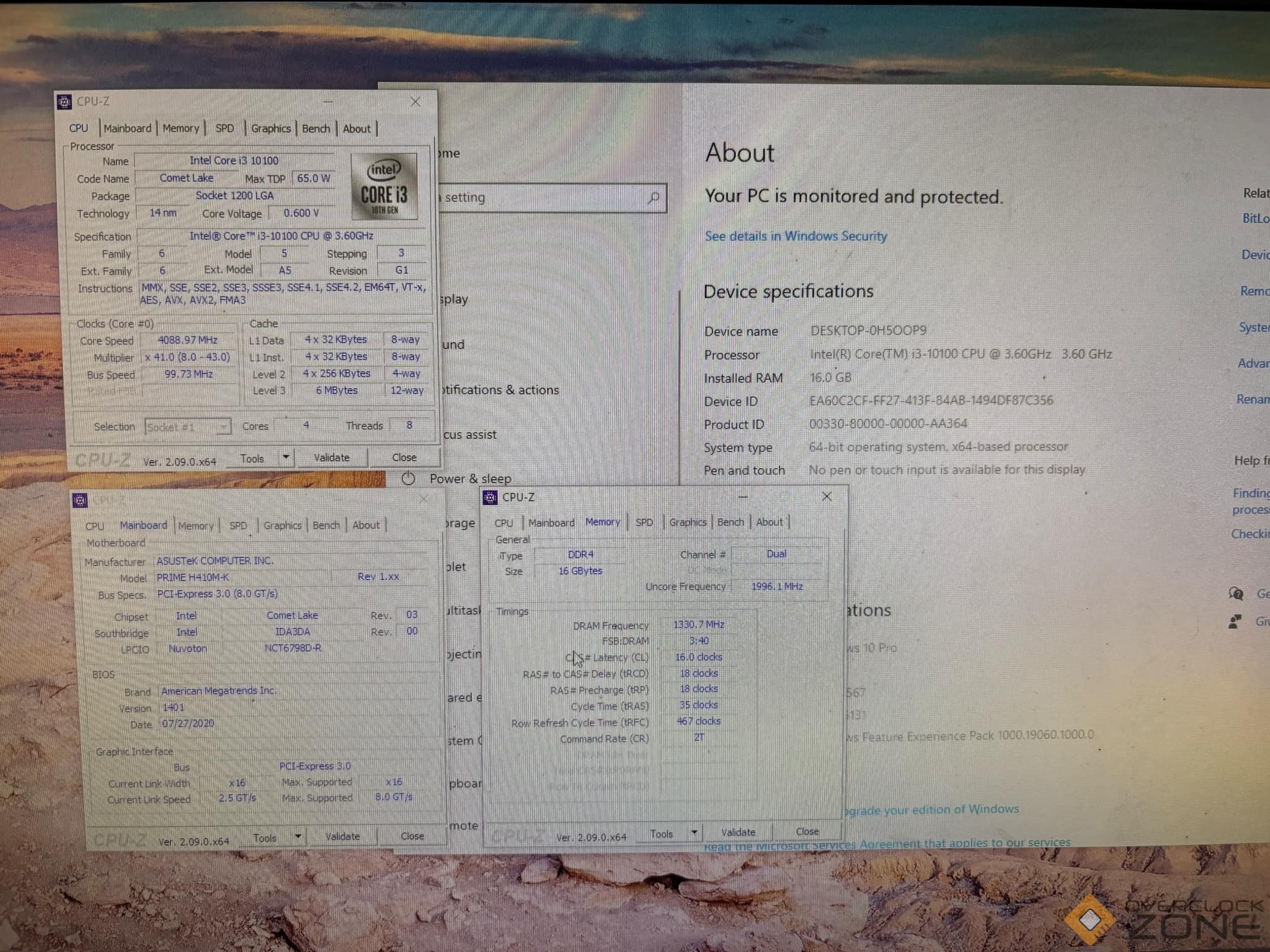Viewport: 1270px width, 952px height.
Task: Expand the Tools arrow in the processor window
Action: pos(286,457)
